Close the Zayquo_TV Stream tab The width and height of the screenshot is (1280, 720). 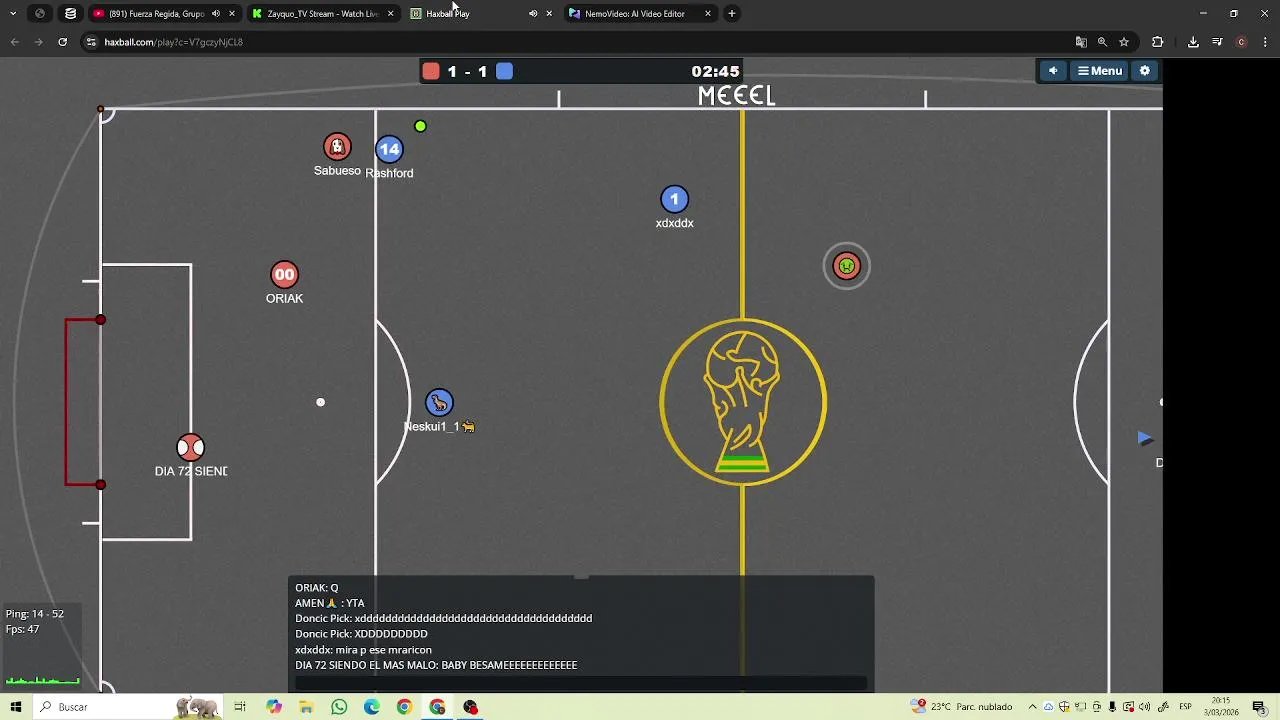390,14
